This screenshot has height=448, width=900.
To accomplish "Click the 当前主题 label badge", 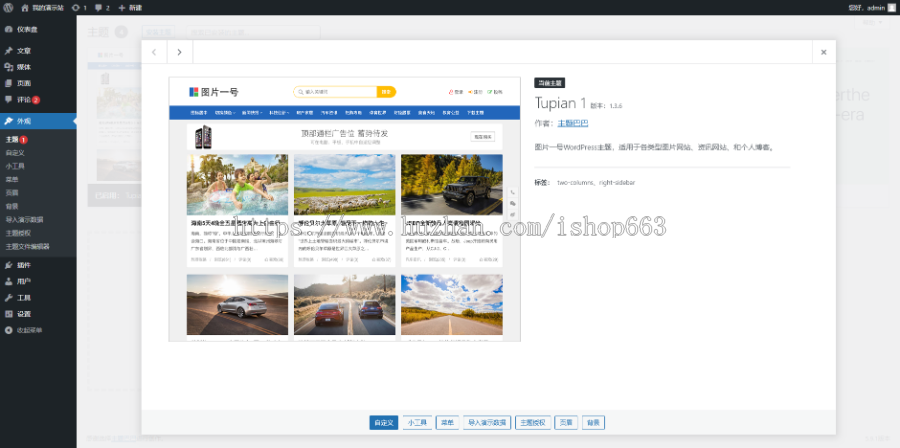I will point(550,83).
